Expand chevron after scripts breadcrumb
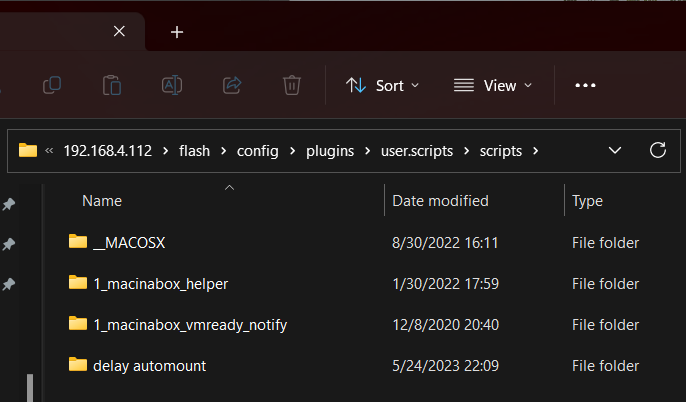The height and width of the screenshot is (402, 686). pyautogui.click(x=536, y=151)
